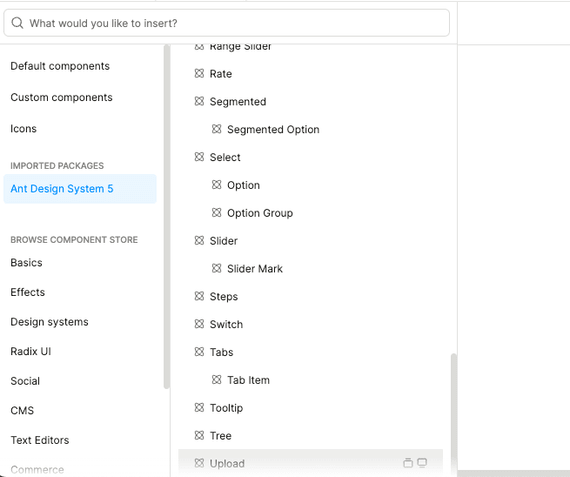Click the component icon beside Rate
Image resolution: width=570 pixels, height=477 pixels.
click(199, 73)
